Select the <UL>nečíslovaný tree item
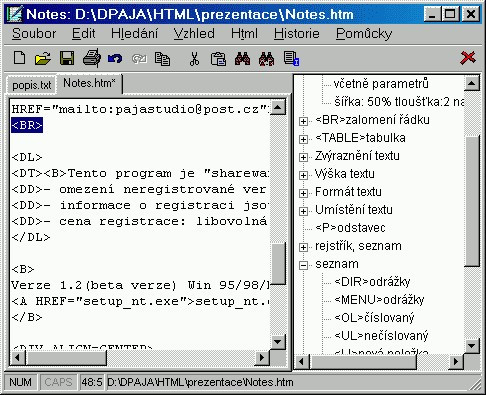The width and height of the screenshot is (486, 395). coord(381,336)
